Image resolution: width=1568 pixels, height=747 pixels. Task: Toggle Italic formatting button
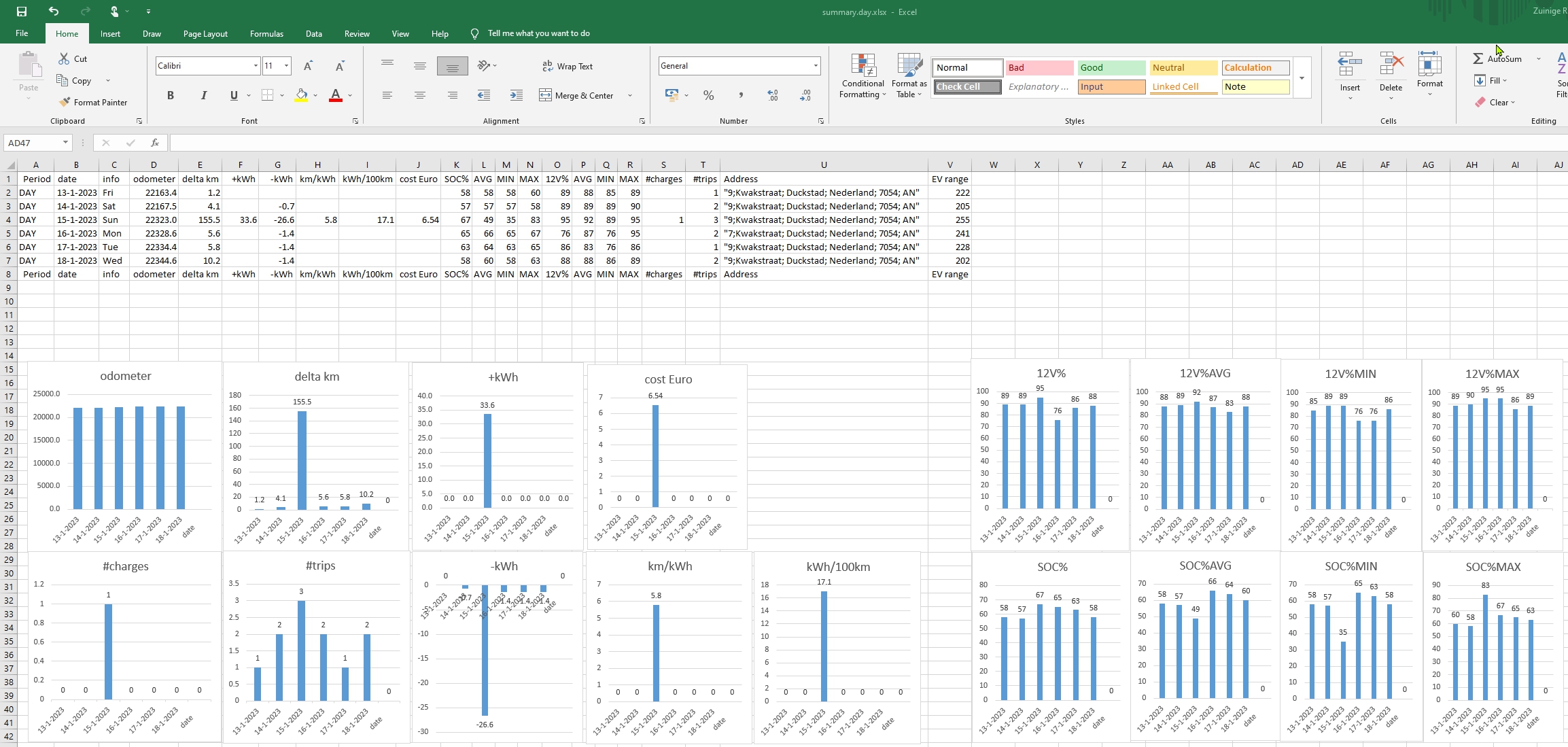(x=203, y=96)
